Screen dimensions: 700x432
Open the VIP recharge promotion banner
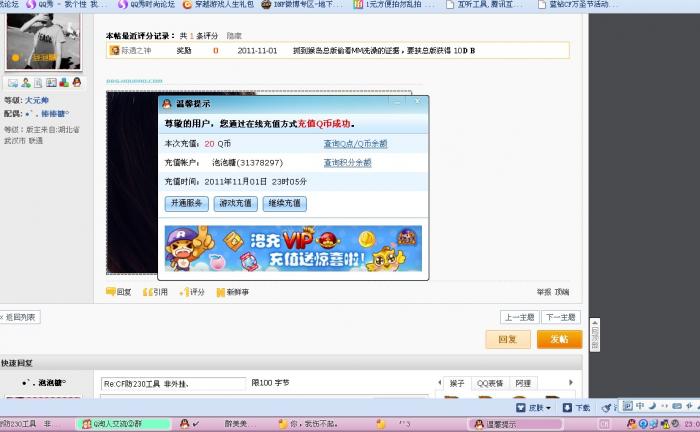point(293,249)
